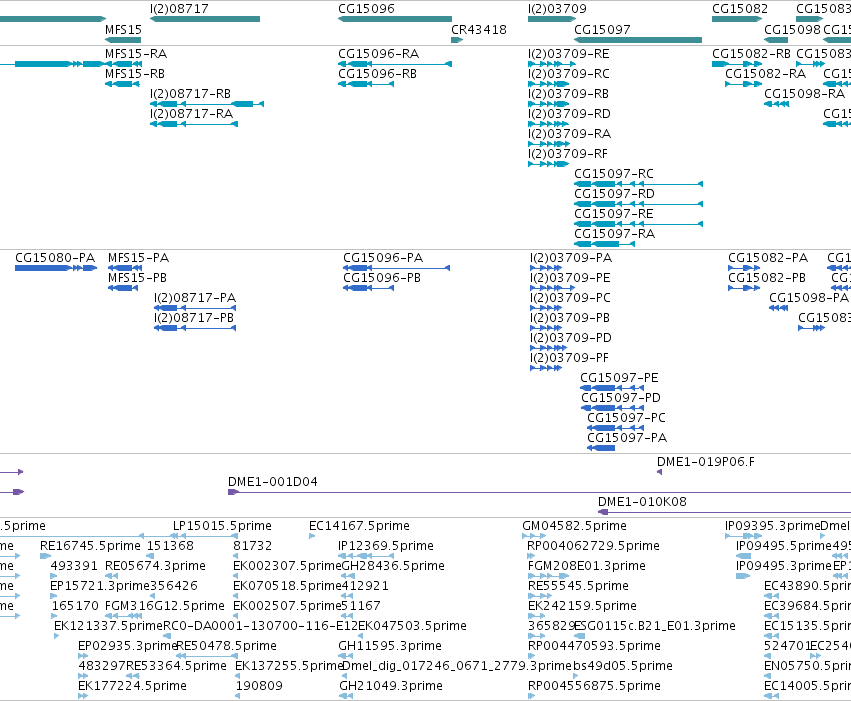Click the GH11595.3prime EST label

[390, 646]
